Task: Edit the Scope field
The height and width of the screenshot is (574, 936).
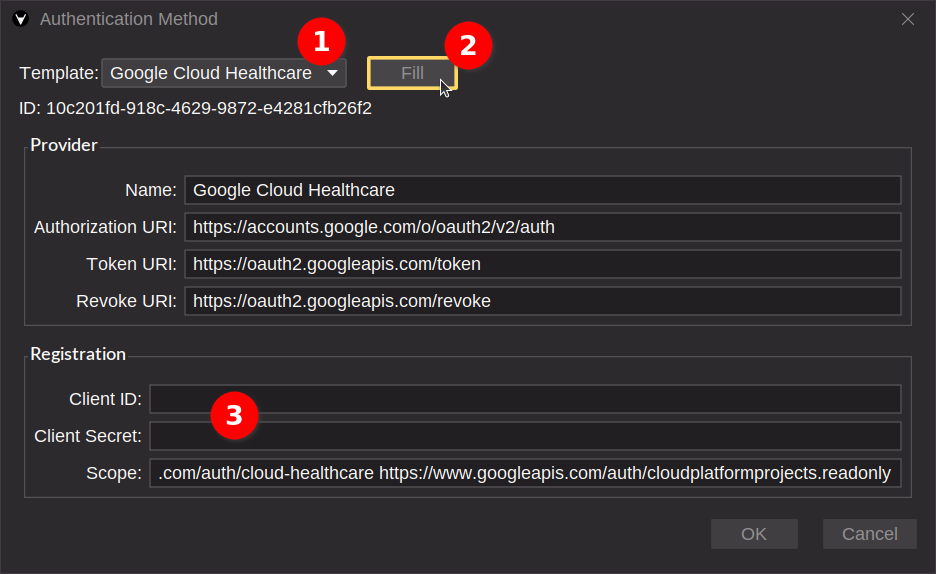Action: coord(525,473)
